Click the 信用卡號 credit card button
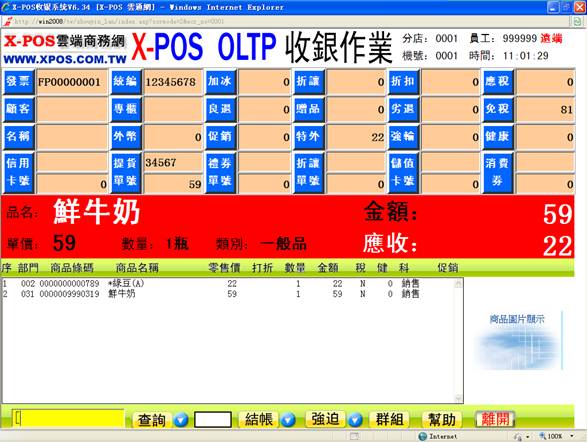Viewport: 587px width, 442px height. [18, 172]
